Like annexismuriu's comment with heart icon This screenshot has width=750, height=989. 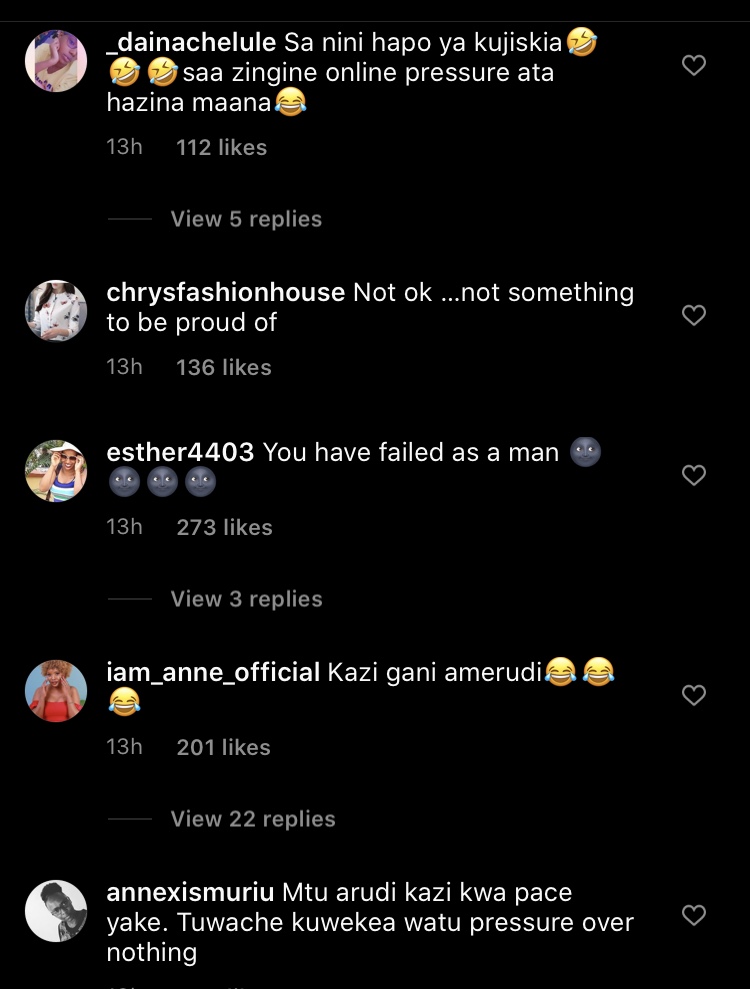coord(693,915)
